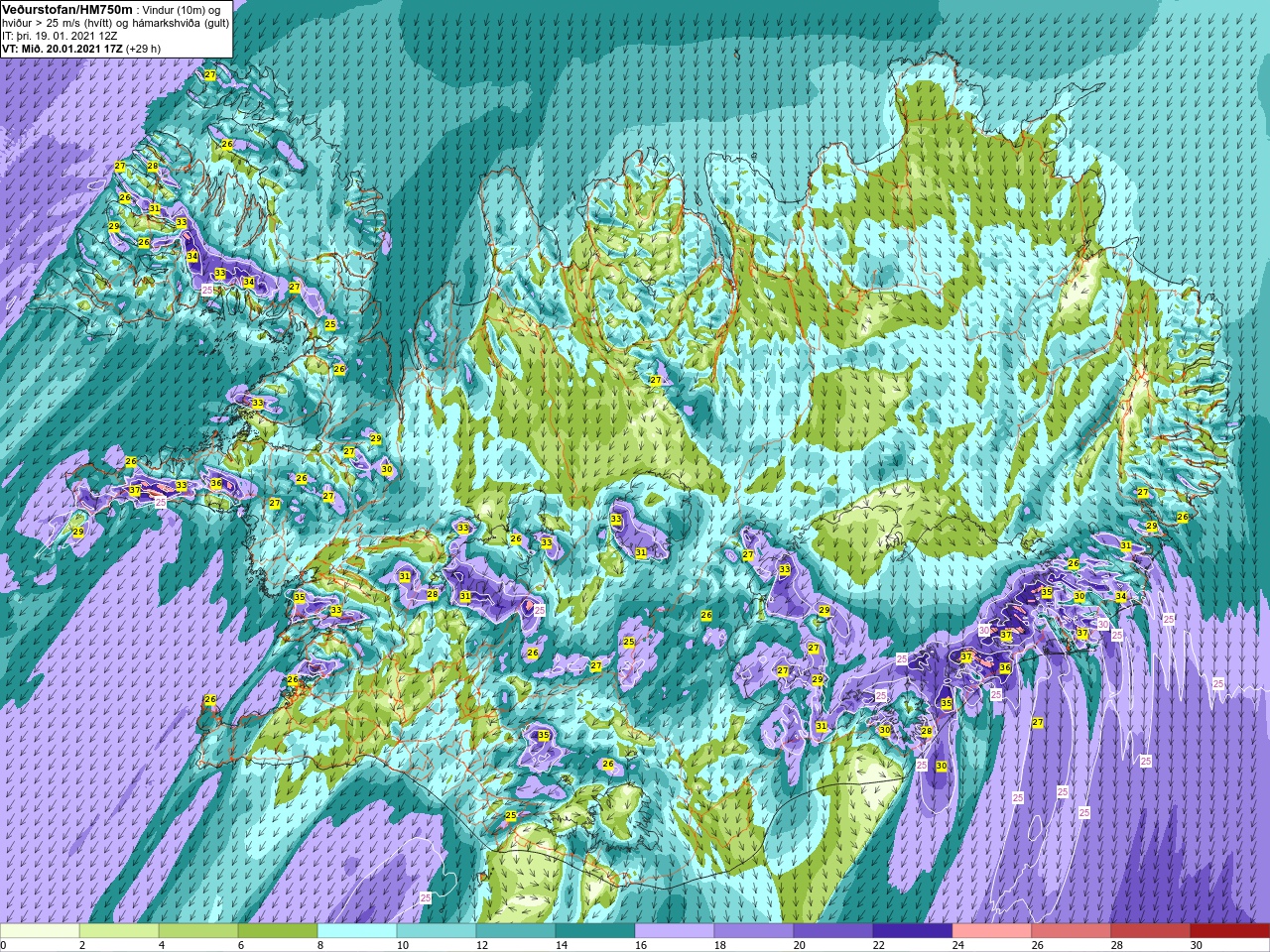Click the 6–8 m/s olive green legend swatch
This screenshot has width=1270, height=952.
pos(278,931)
